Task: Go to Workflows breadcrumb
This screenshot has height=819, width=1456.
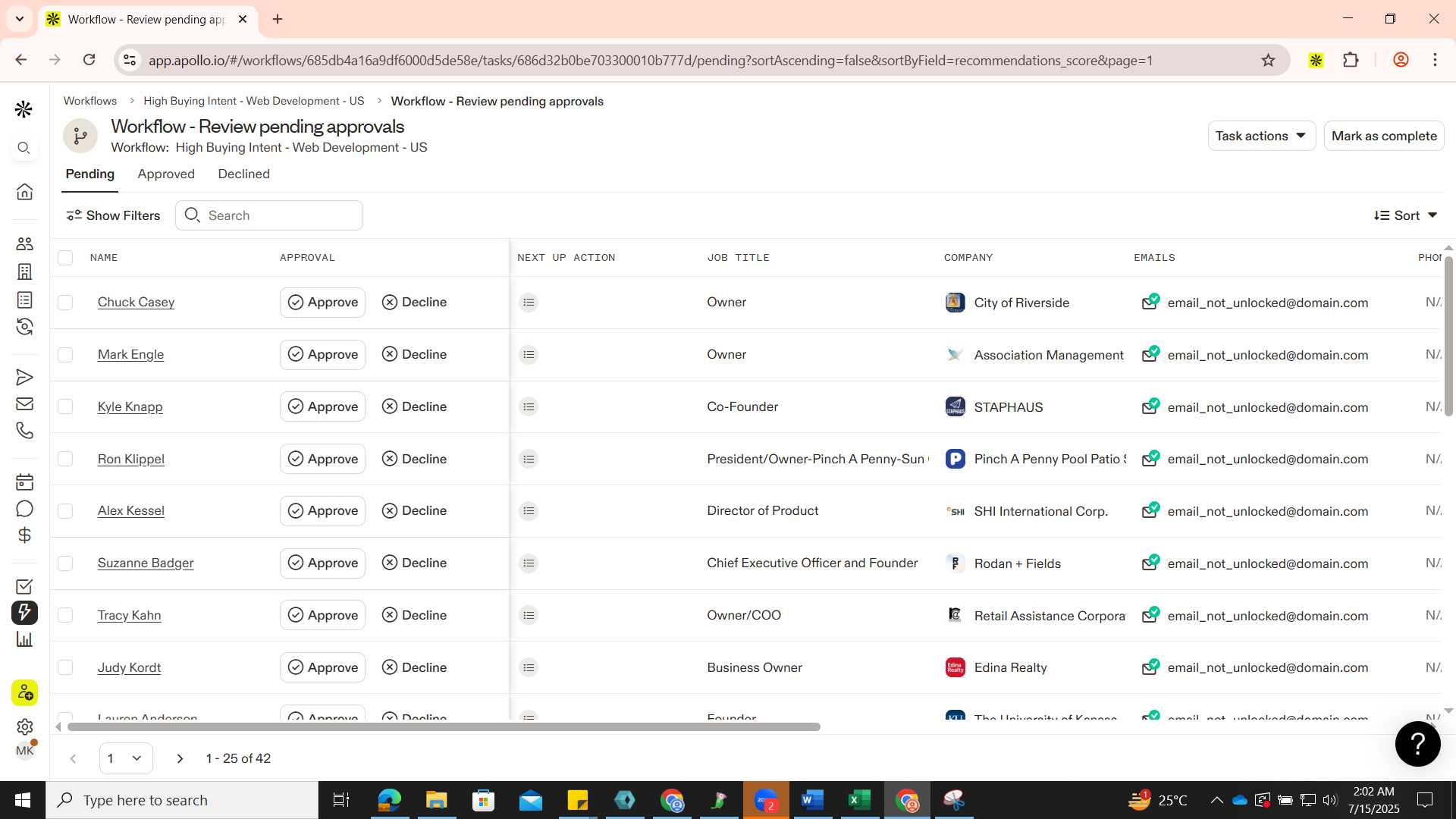Action: (x=90, y=101)
